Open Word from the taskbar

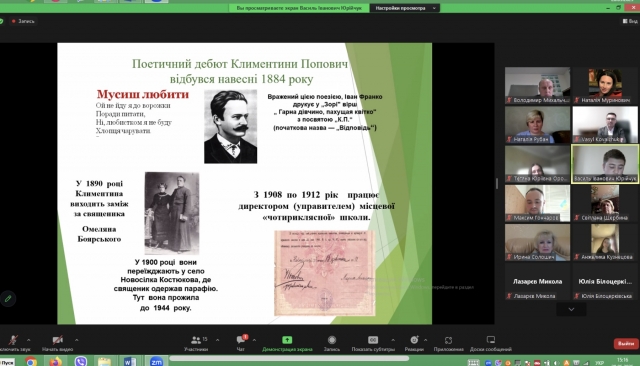(130, 362)
